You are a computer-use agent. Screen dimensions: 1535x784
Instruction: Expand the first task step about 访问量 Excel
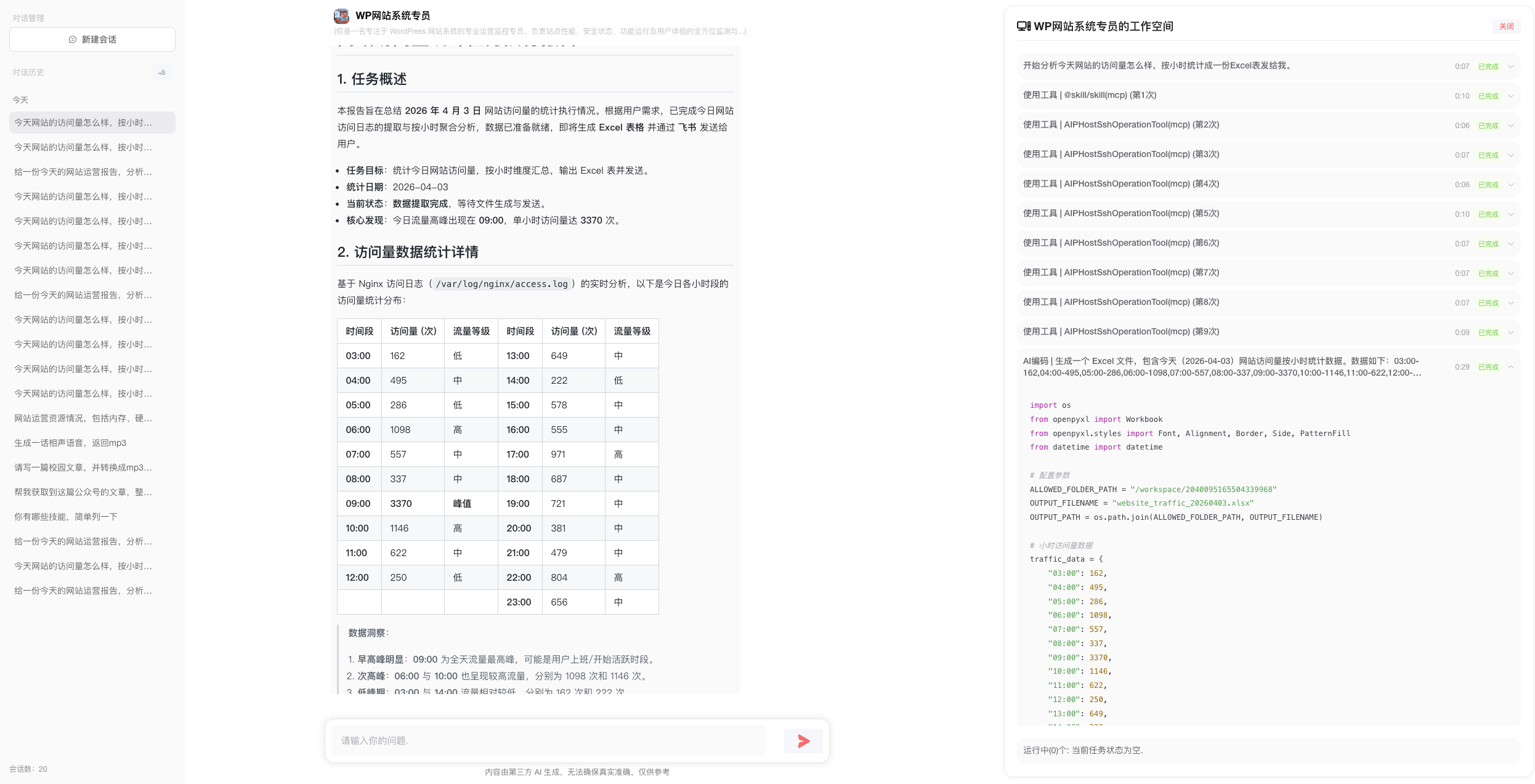pyautogui.click(x=1511, y=67)
